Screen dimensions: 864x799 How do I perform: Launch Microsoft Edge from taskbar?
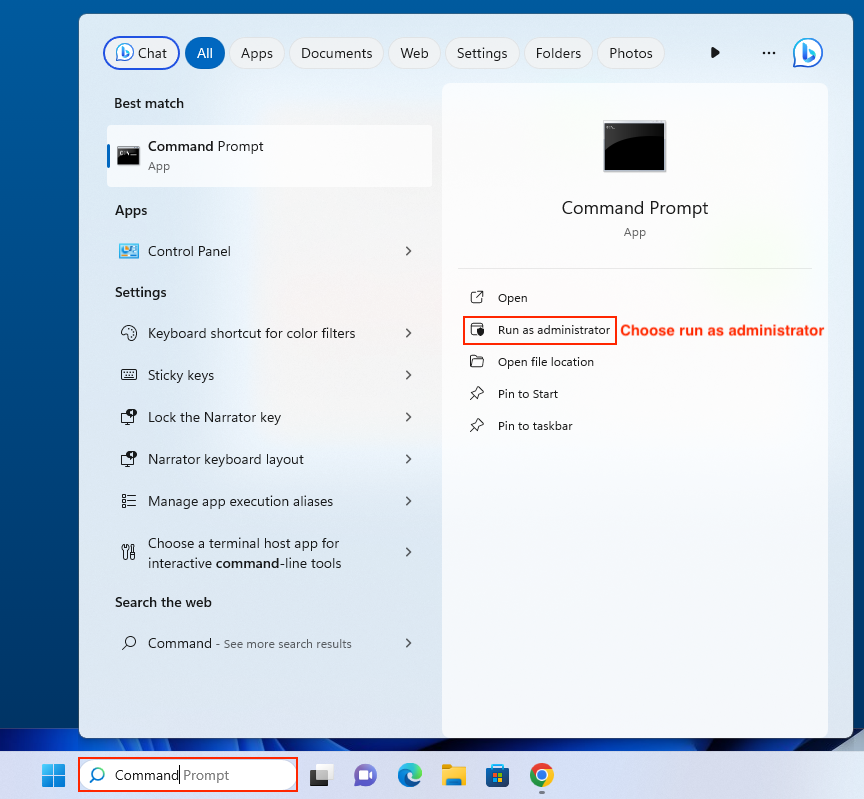tap(409, 775)
